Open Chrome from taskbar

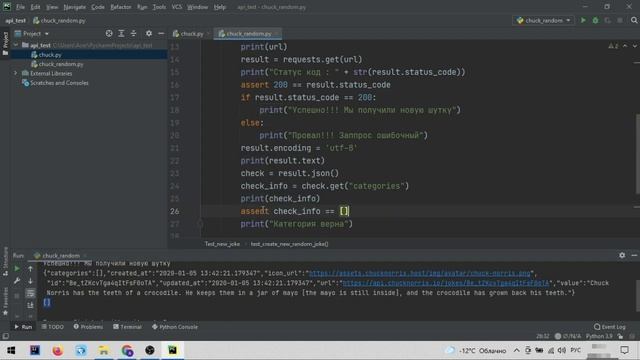(x=127, y=350)
